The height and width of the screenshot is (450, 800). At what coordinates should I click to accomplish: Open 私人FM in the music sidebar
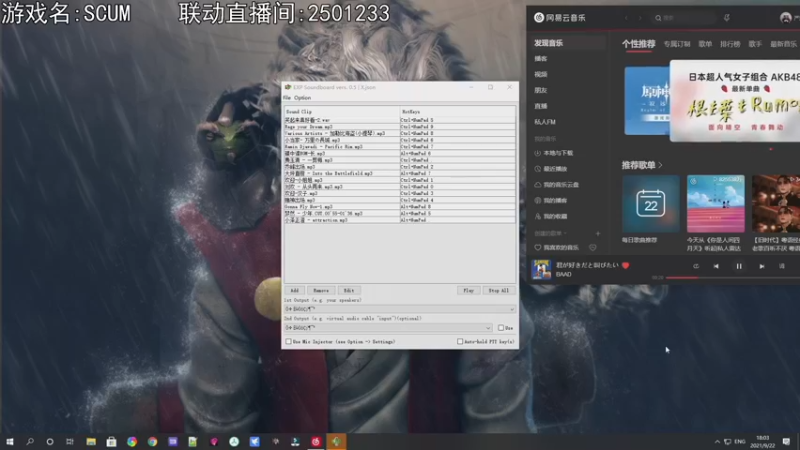tap(545, 122)
